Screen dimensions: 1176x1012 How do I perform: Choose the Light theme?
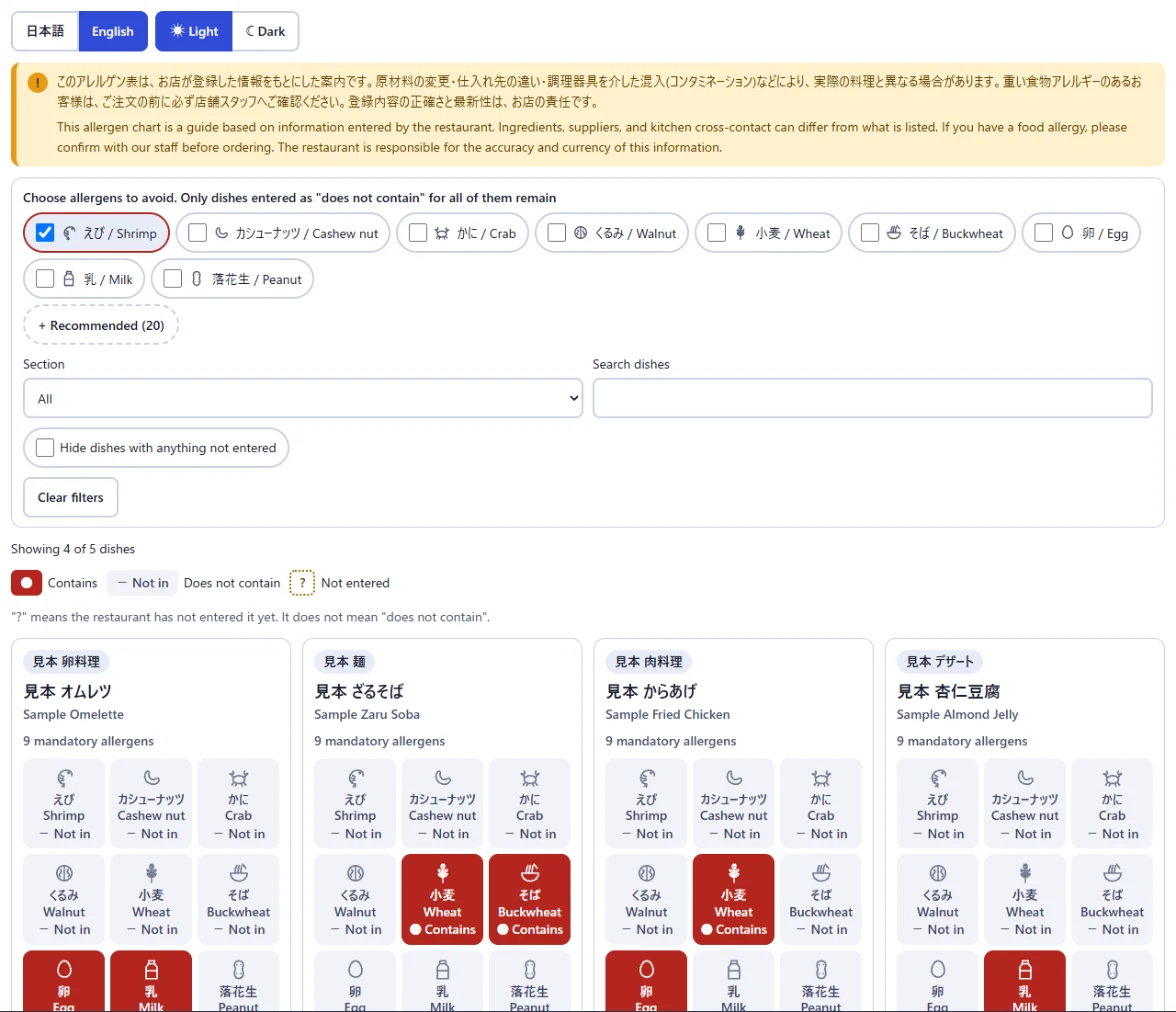pos(194,32)
